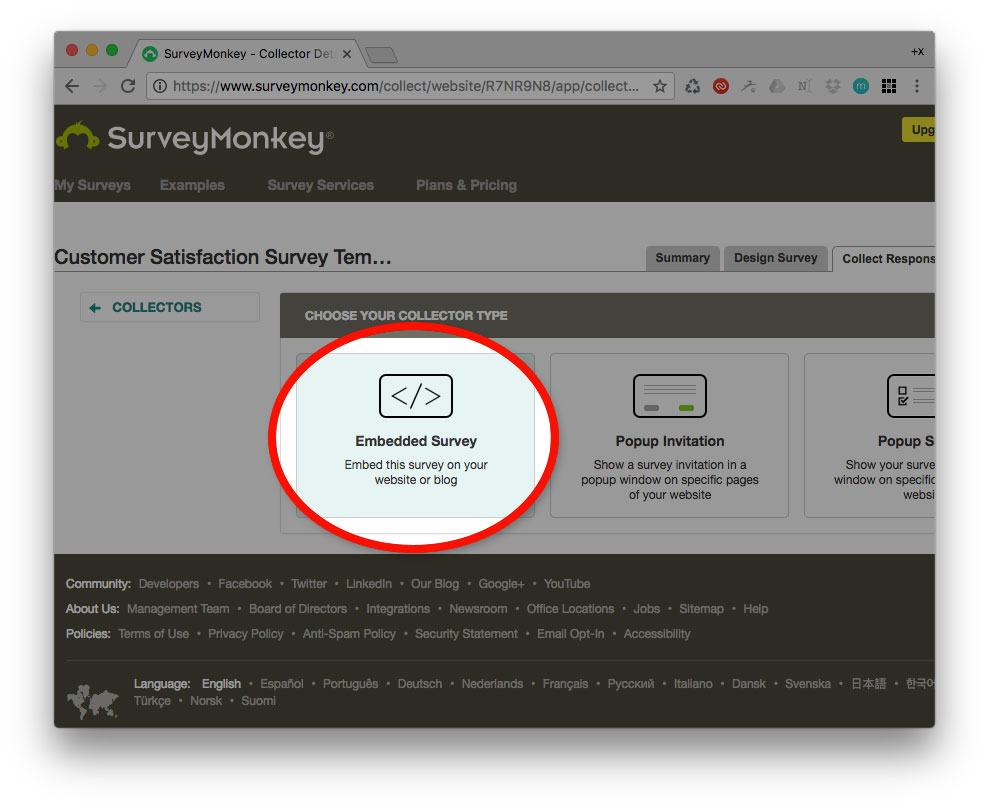Open Survey Services in navigation

320,185
